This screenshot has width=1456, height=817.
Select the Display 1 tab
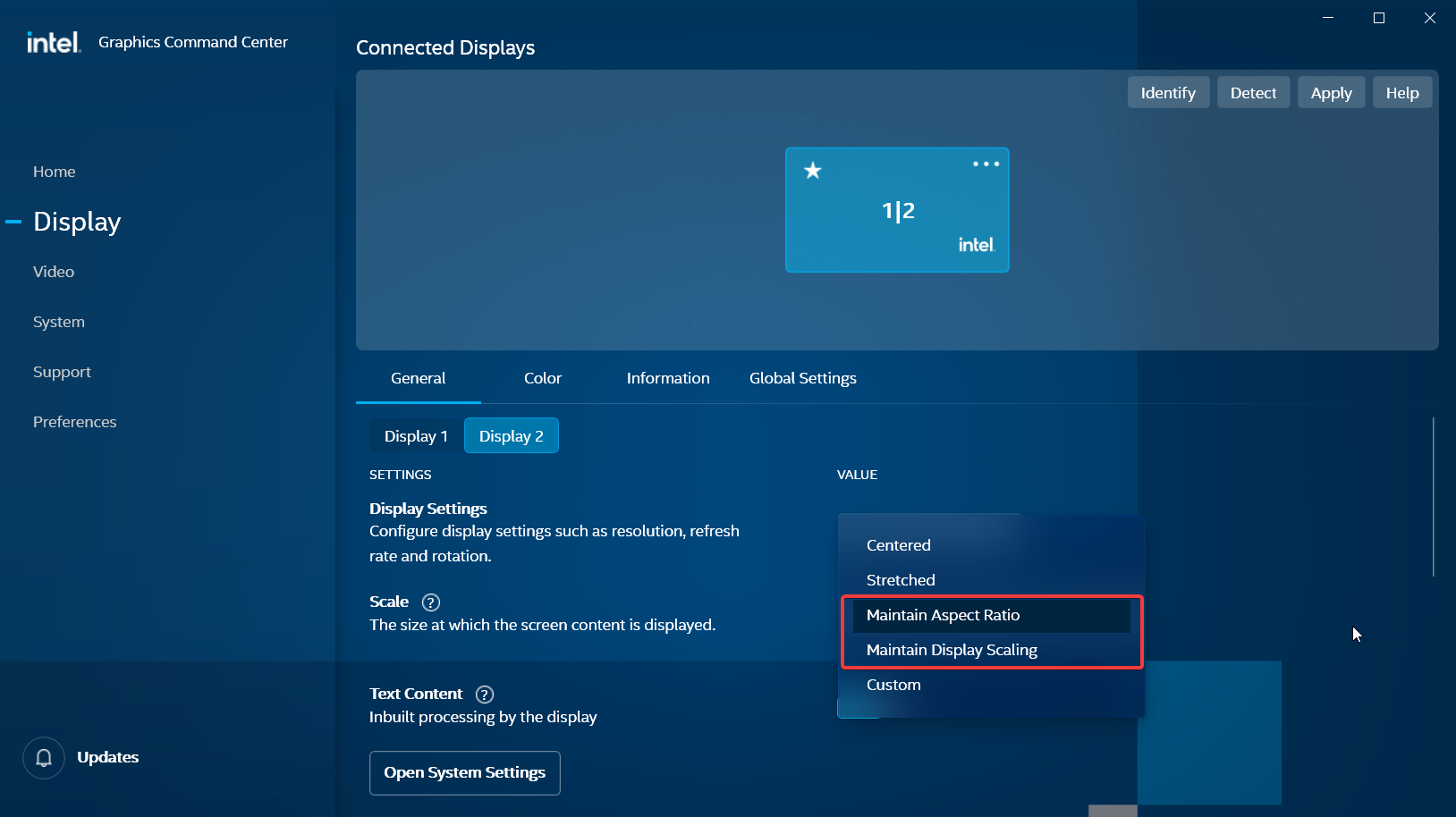pos(417,436)
